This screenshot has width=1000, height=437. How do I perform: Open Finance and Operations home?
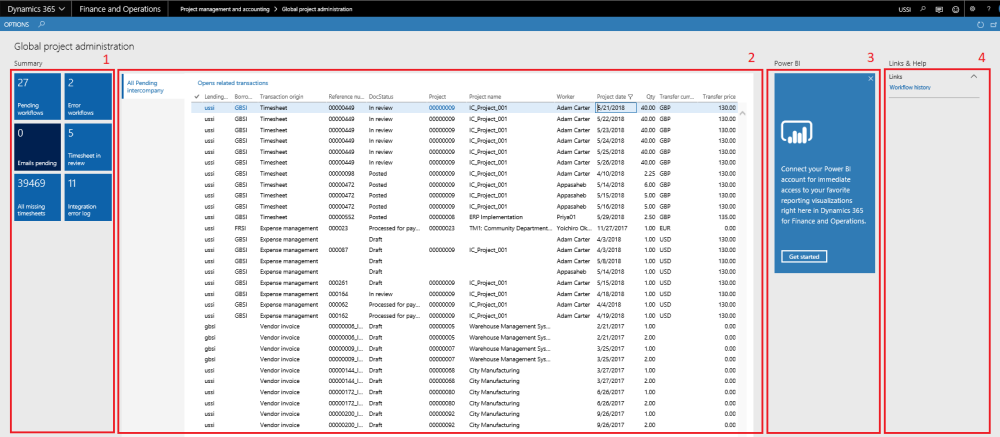pyautogui.click(x=120, y=10)
